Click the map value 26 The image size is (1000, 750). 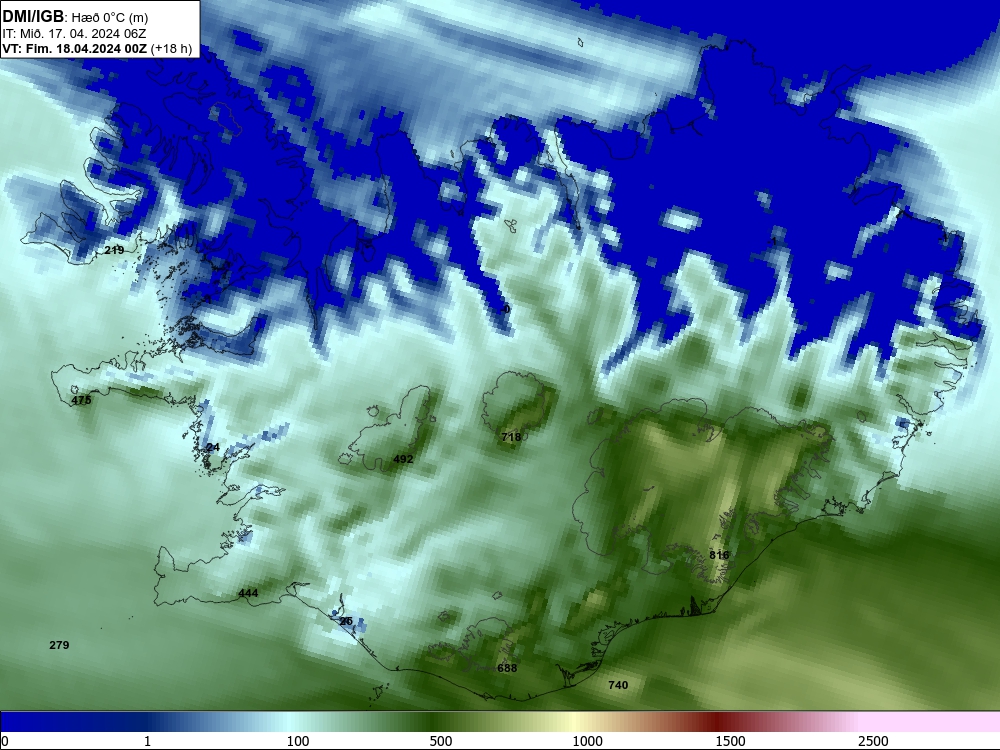(346, 621)
